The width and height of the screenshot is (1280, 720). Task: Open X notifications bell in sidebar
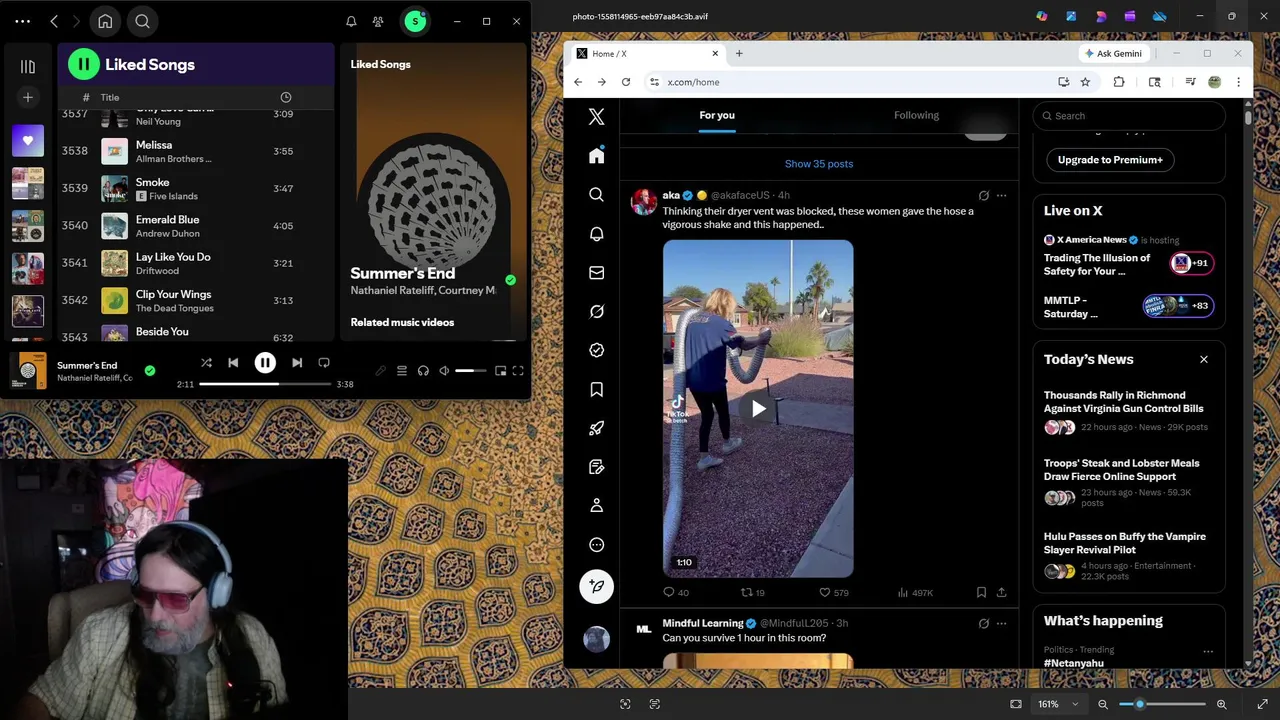point(597,234)
